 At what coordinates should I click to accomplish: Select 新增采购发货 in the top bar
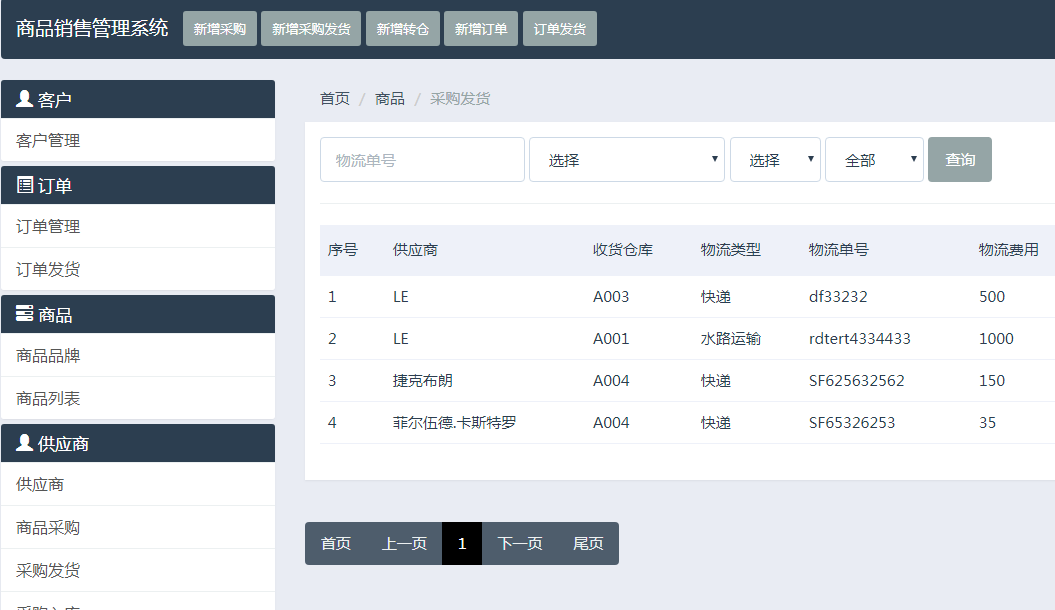tap(311, 29)
